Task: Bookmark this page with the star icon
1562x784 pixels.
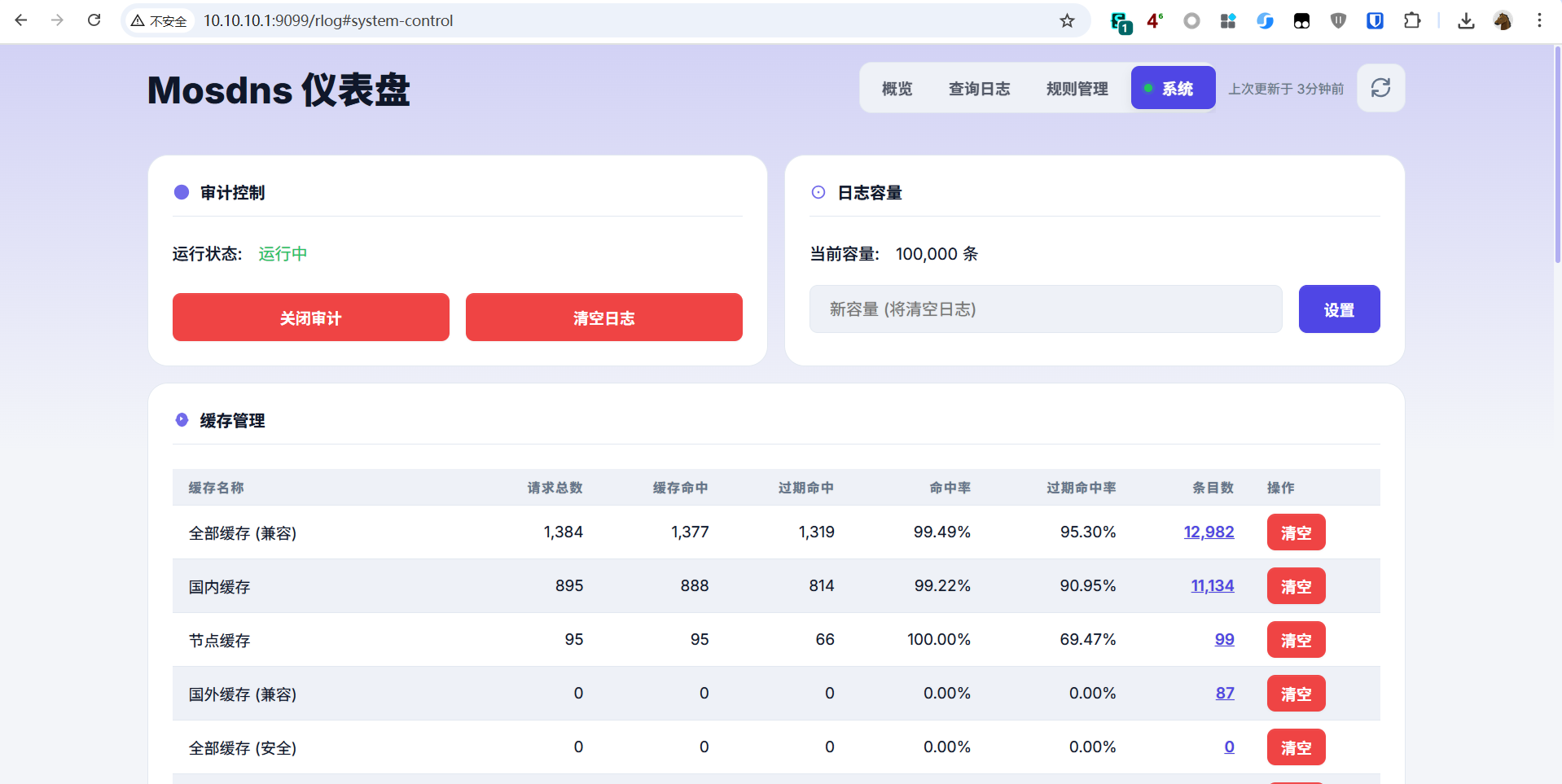Action: click(1067, 20)
